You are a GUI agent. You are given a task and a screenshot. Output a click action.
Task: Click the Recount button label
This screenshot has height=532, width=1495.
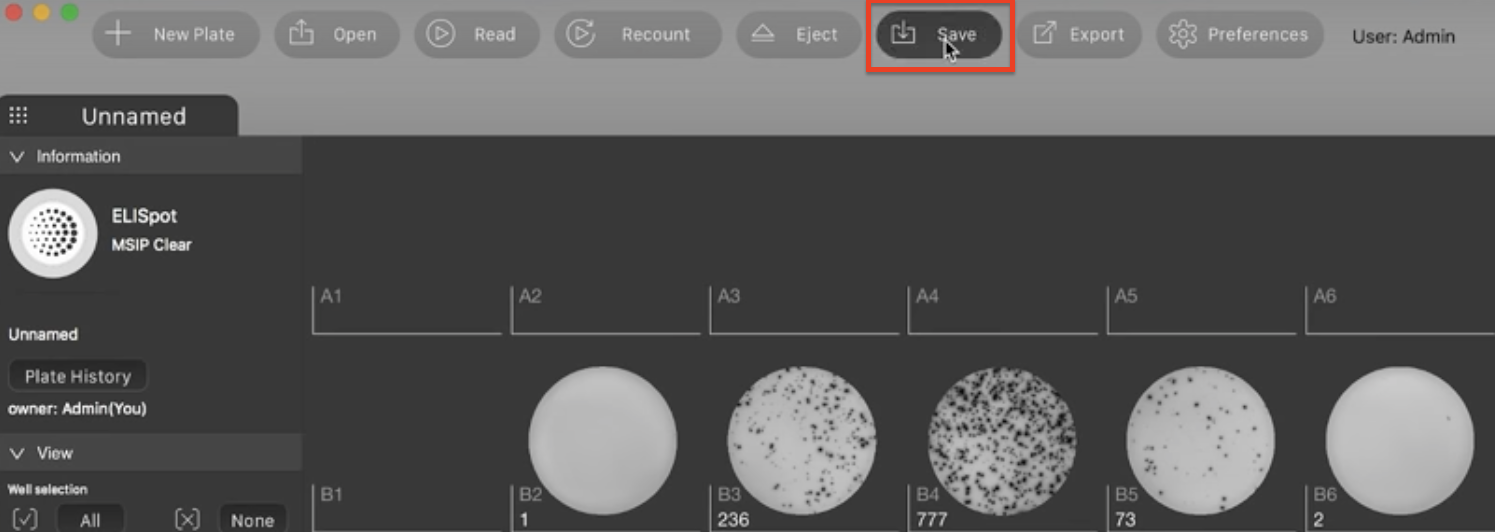pos(656,34)
